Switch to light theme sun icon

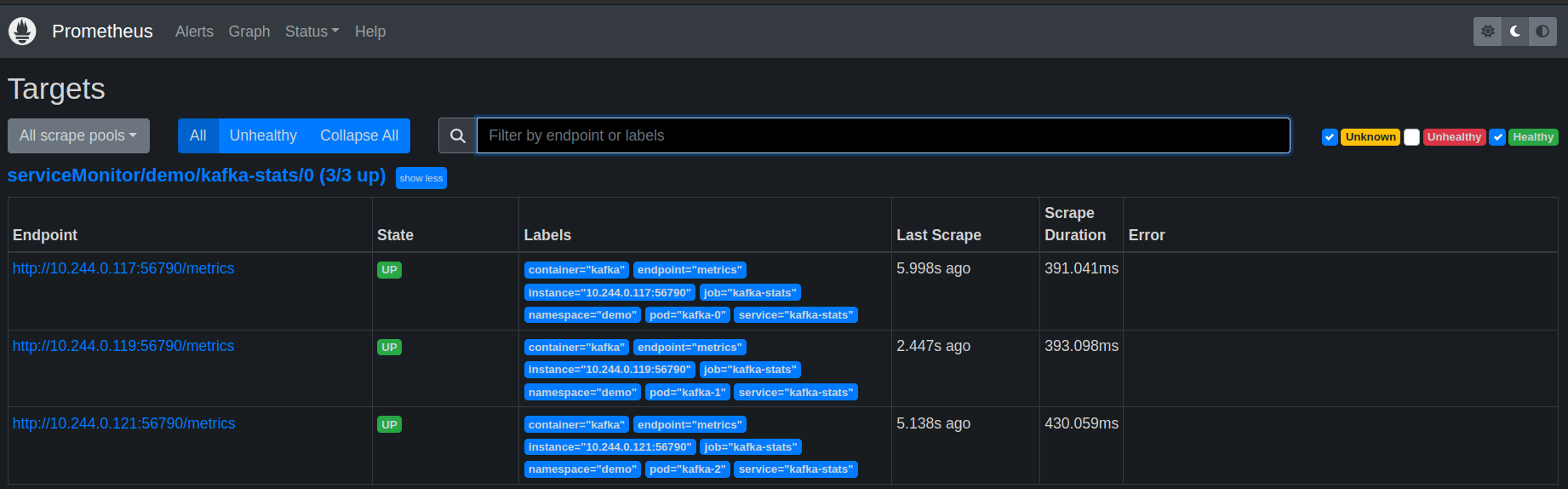tap(1487, 32)
